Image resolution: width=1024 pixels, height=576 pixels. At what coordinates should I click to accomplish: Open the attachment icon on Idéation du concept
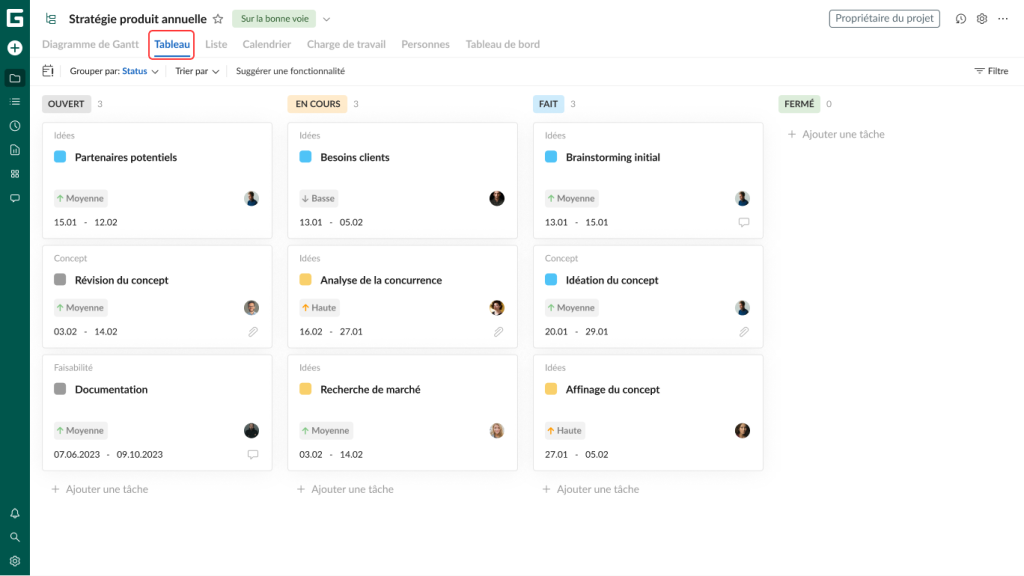(744, 332)
